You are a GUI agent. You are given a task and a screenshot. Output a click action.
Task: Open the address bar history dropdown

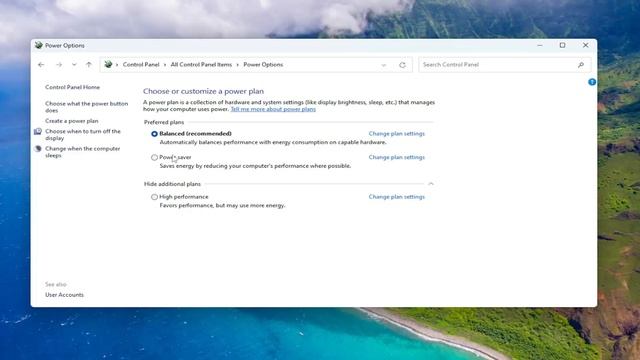click(383, 65)
